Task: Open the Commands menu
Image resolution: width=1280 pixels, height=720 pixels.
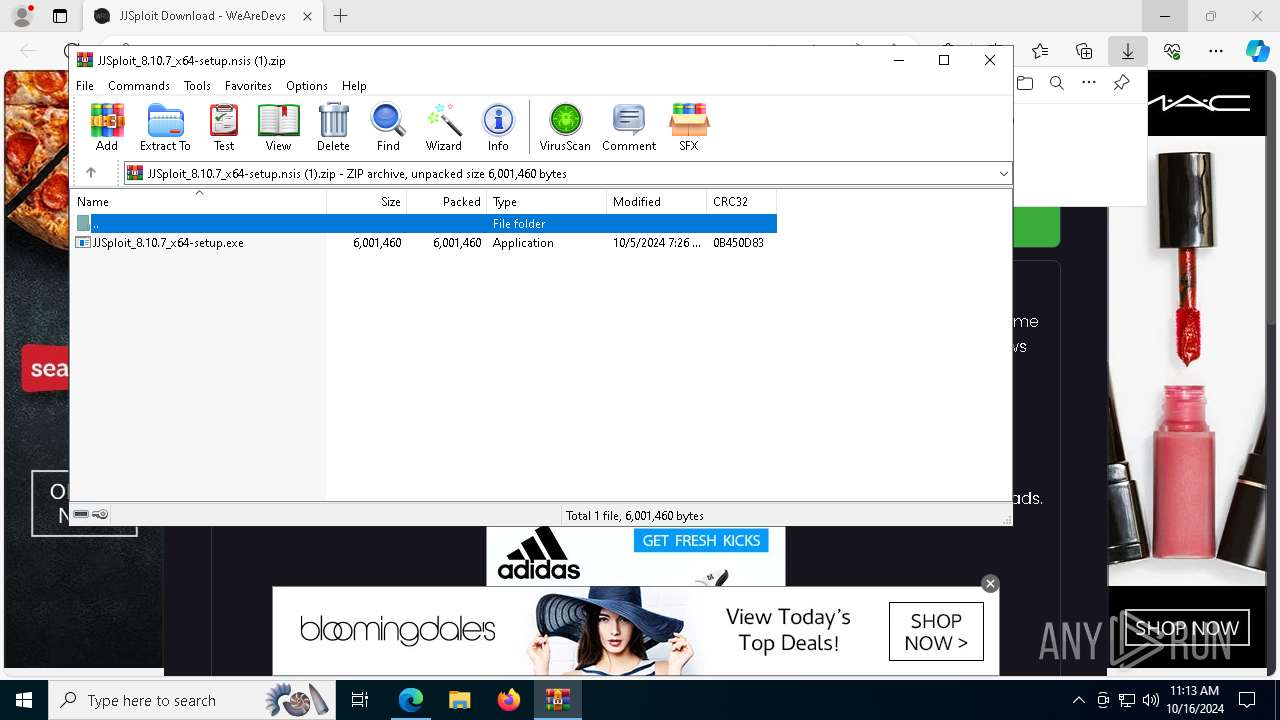Action: click(x=139, y=86)
